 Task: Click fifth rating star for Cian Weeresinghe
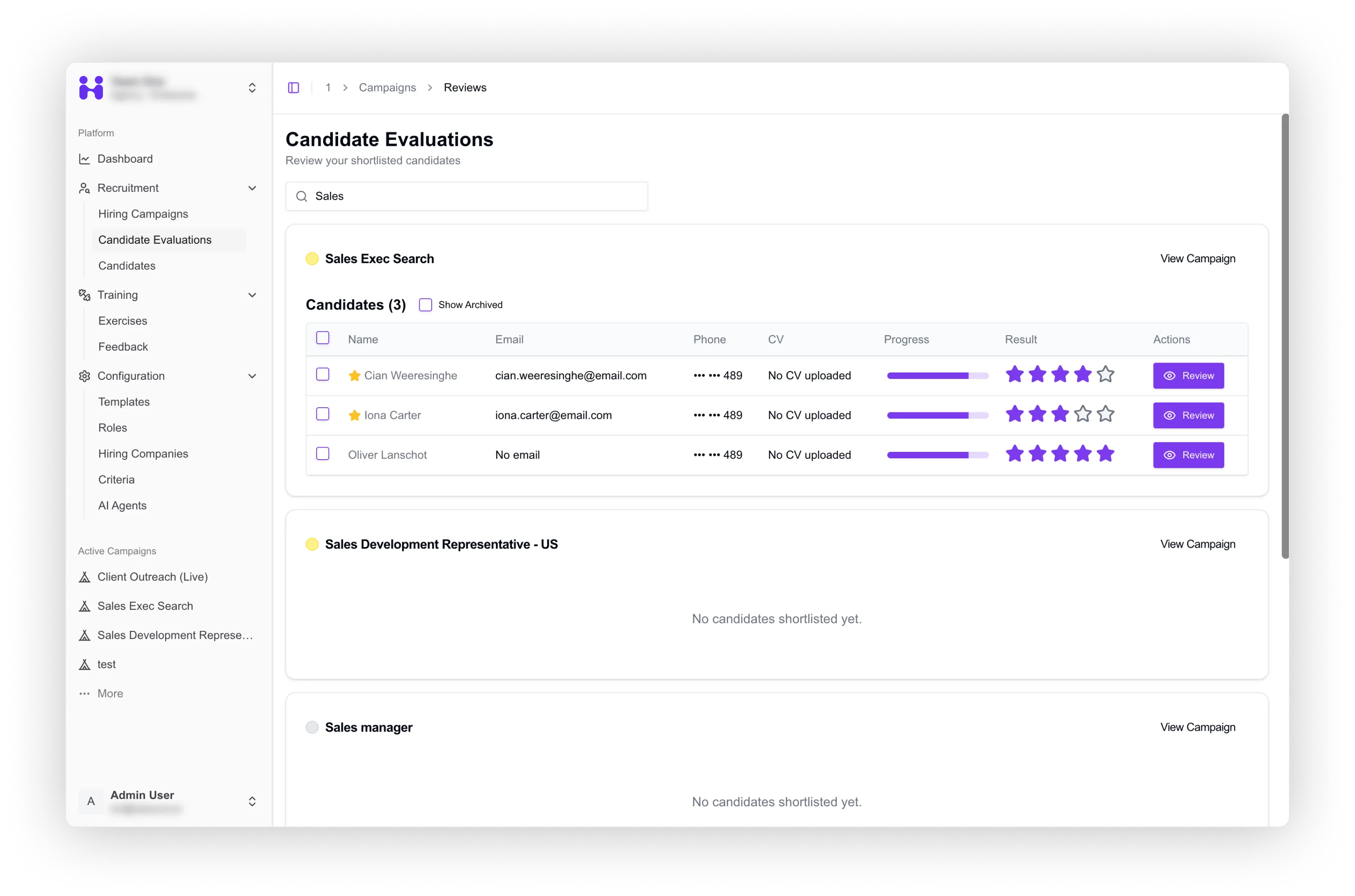point(1105,374)
